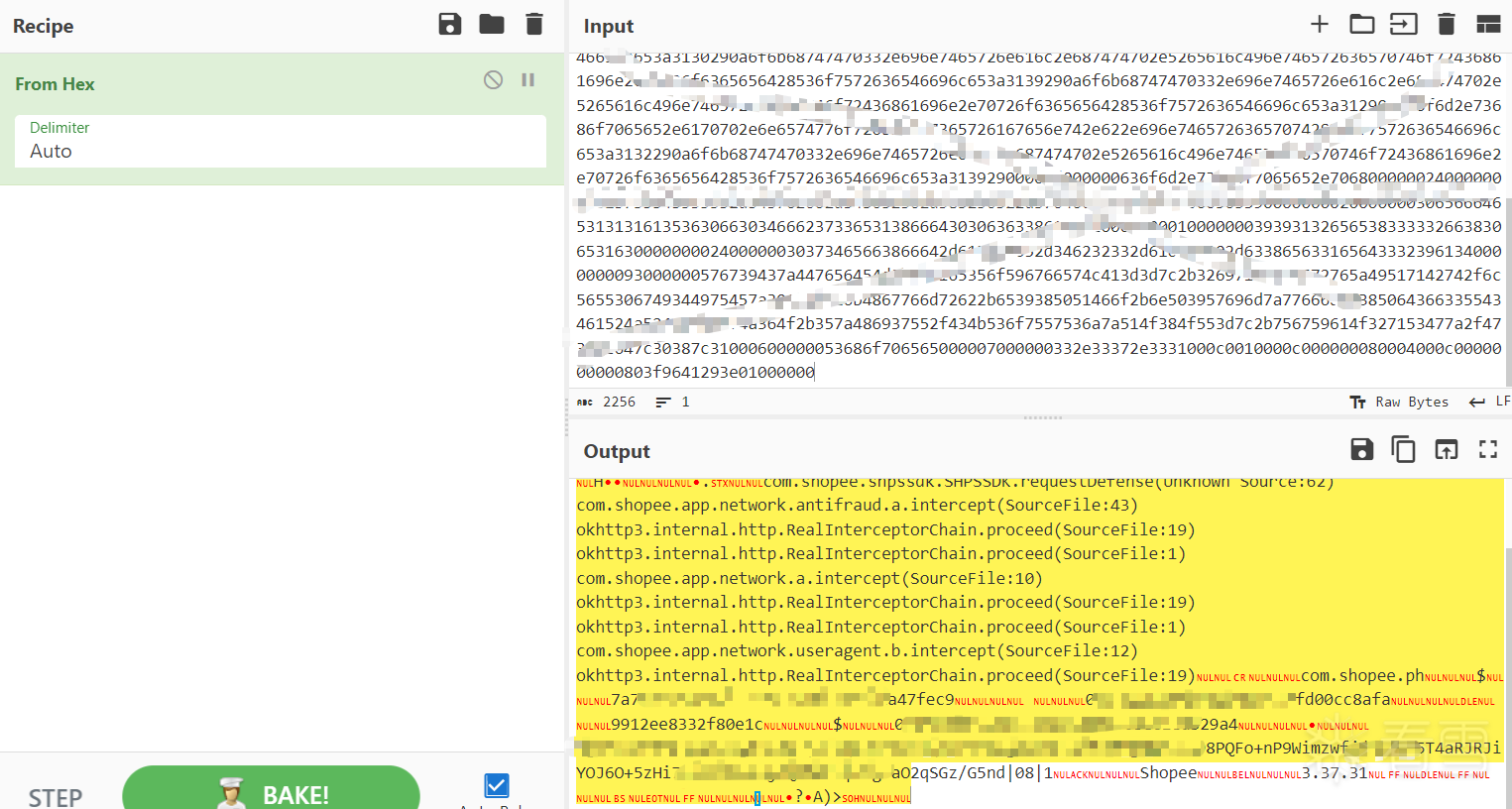Click the Recipe panel heading
The image size is (1512, 809).
point(43,26)
